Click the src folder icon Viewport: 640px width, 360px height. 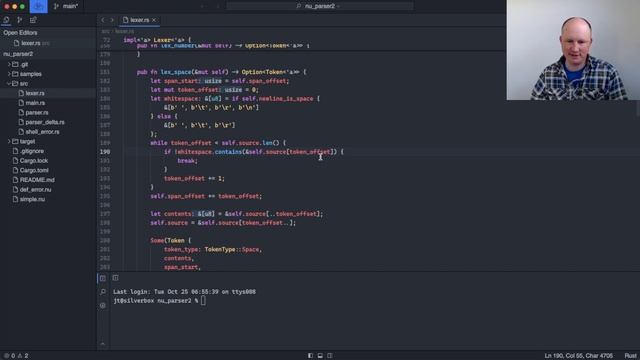coord(15,83)
